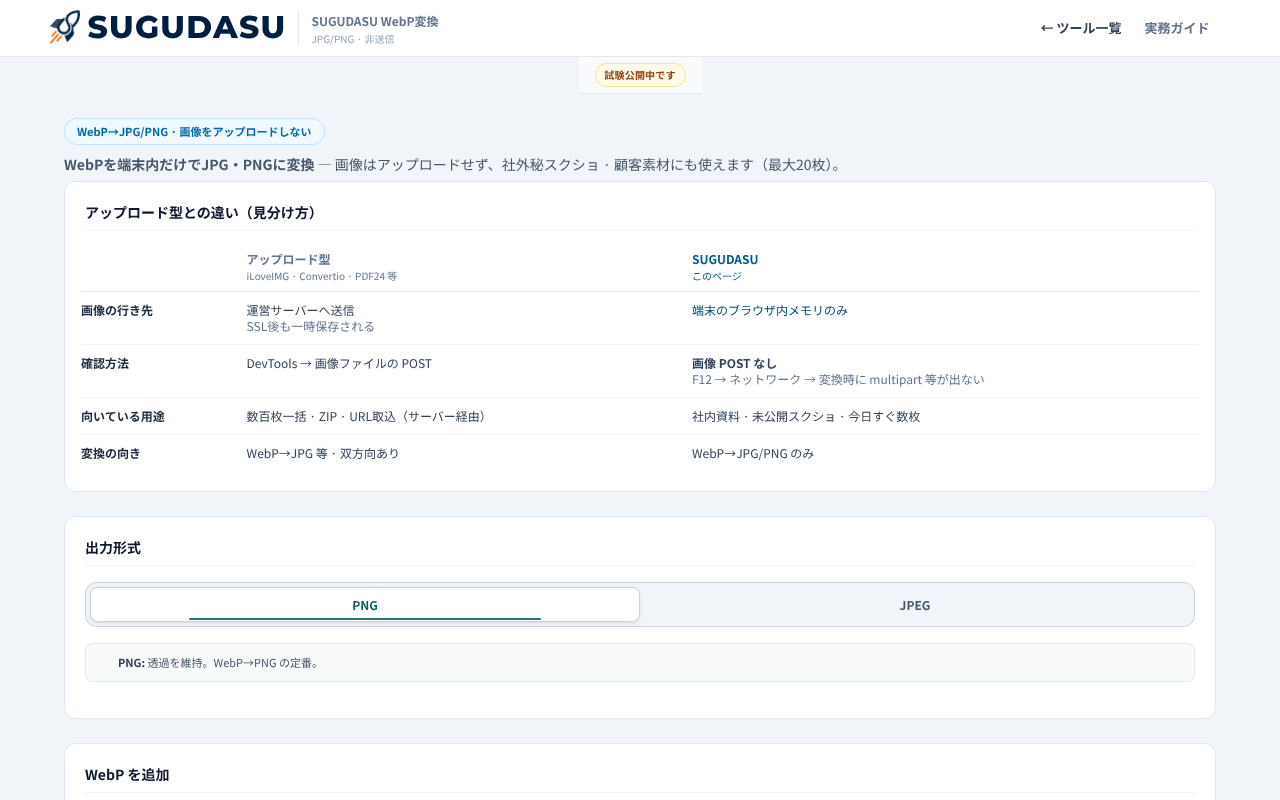
Task: Select PNG output format
Action: [365, 605]
